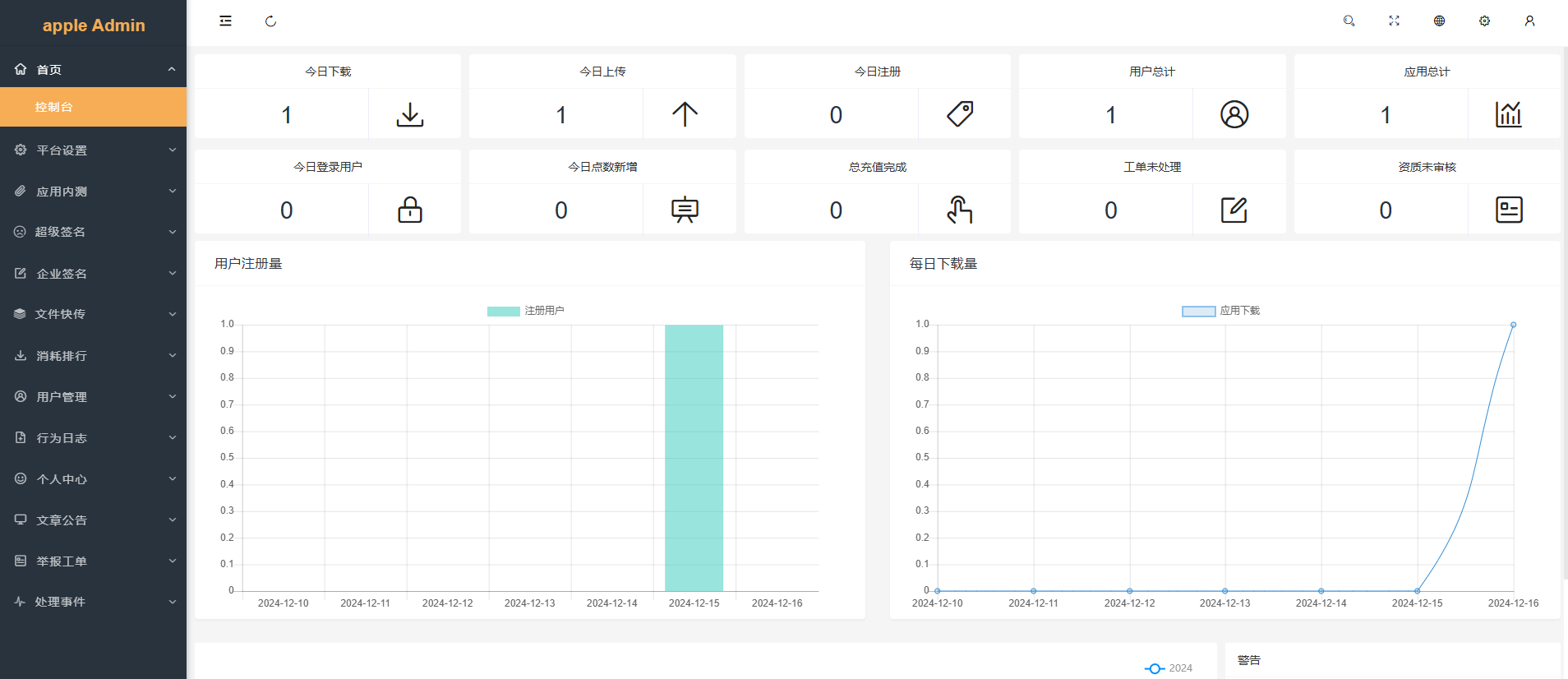Open the 处理事件 menu
This screenshot has width=1568, height=679.
click(x=93, y=602)
